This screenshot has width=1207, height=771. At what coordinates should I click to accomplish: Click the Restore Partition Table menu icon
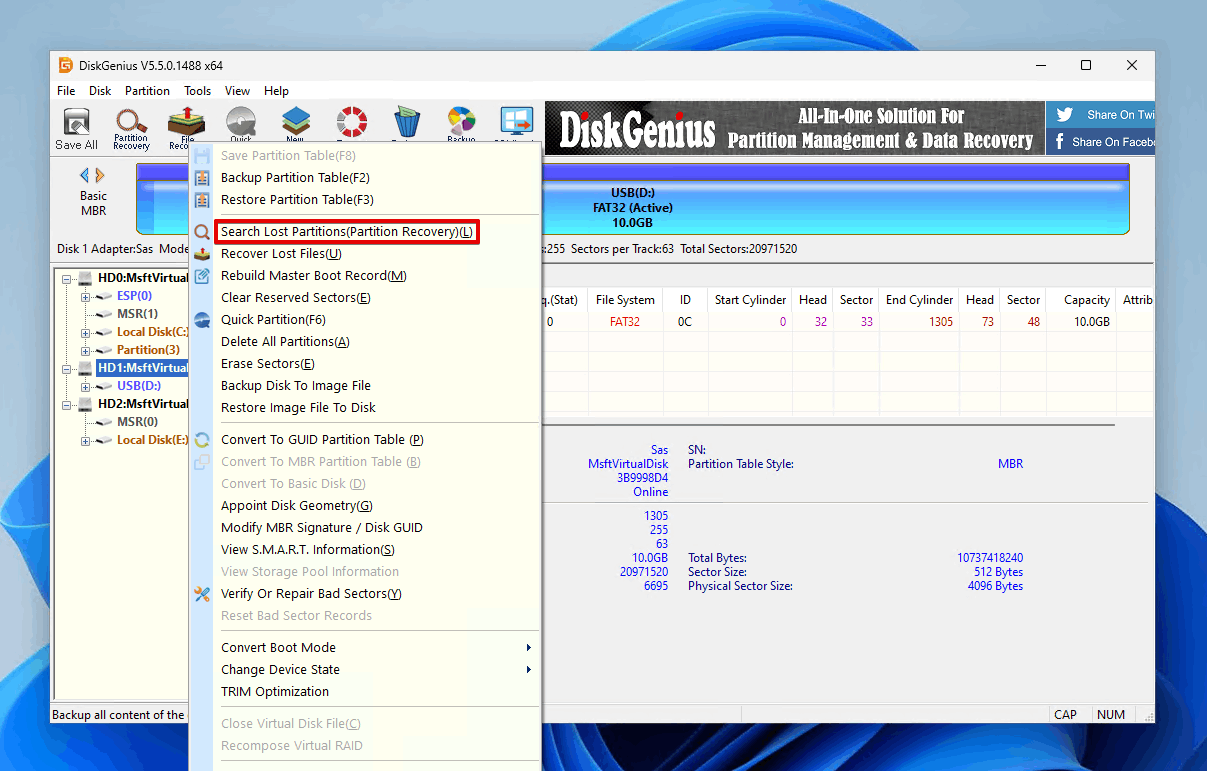coord(202,199)
